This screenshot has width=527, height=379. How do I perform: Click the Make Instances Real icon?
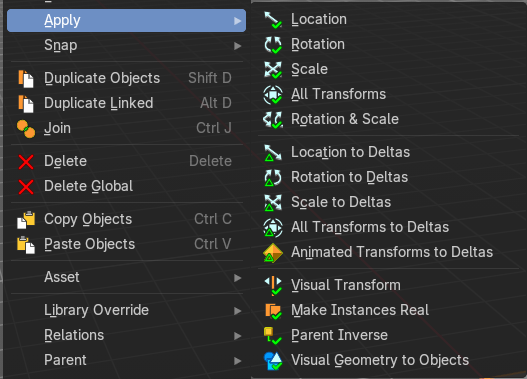point(273,311)
